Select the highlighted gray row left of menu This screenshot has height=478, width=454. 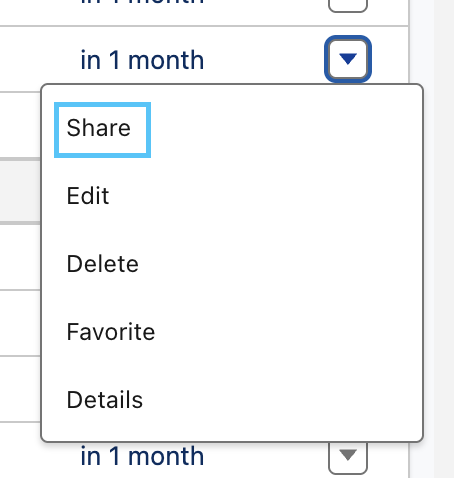[21, 191]
